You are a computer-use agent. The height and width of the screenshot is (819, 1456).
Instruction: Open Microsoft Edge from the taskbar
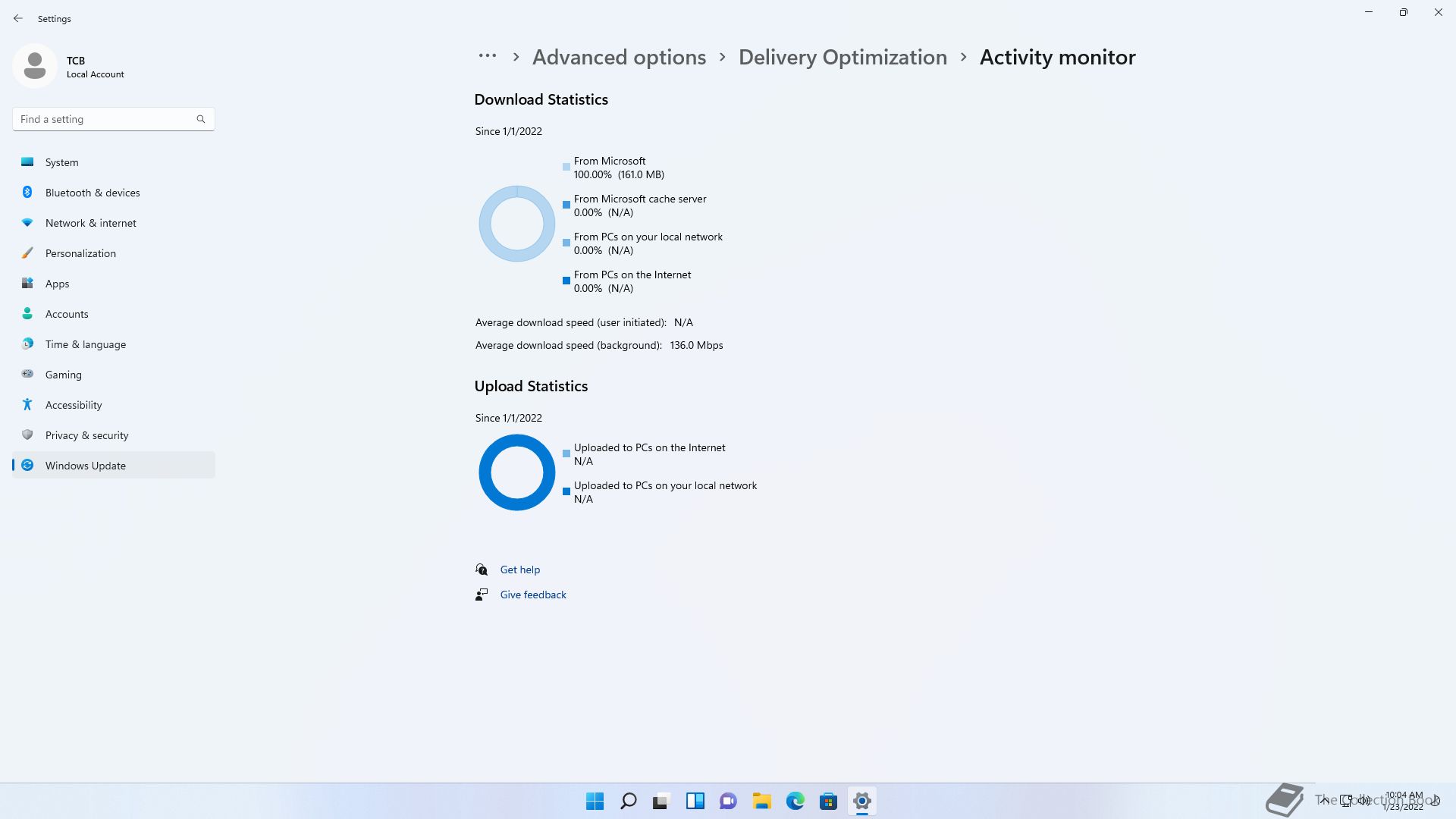pyautogui.click(x=795, y=801)
